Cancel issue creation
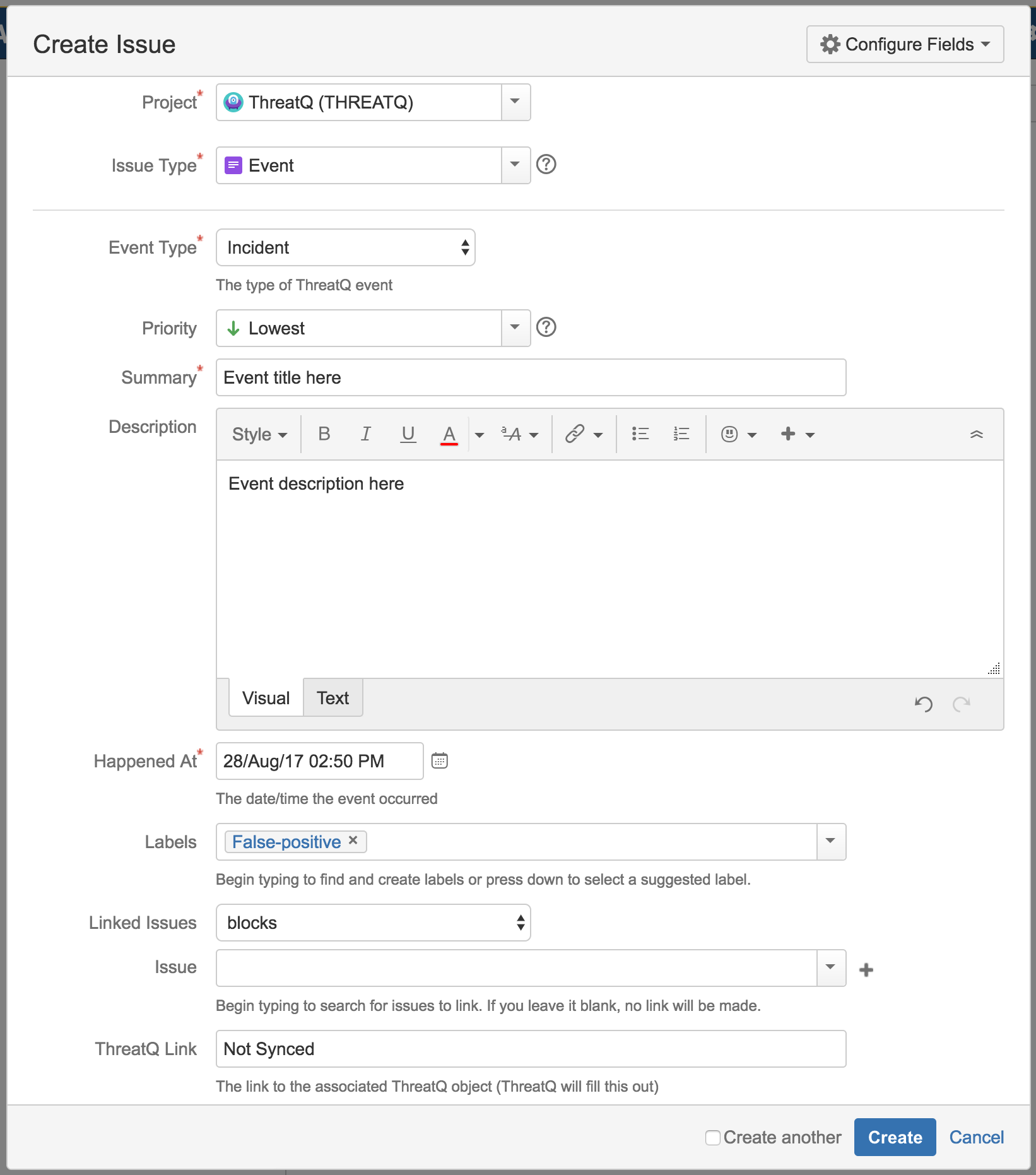 tap(977, 1137)
